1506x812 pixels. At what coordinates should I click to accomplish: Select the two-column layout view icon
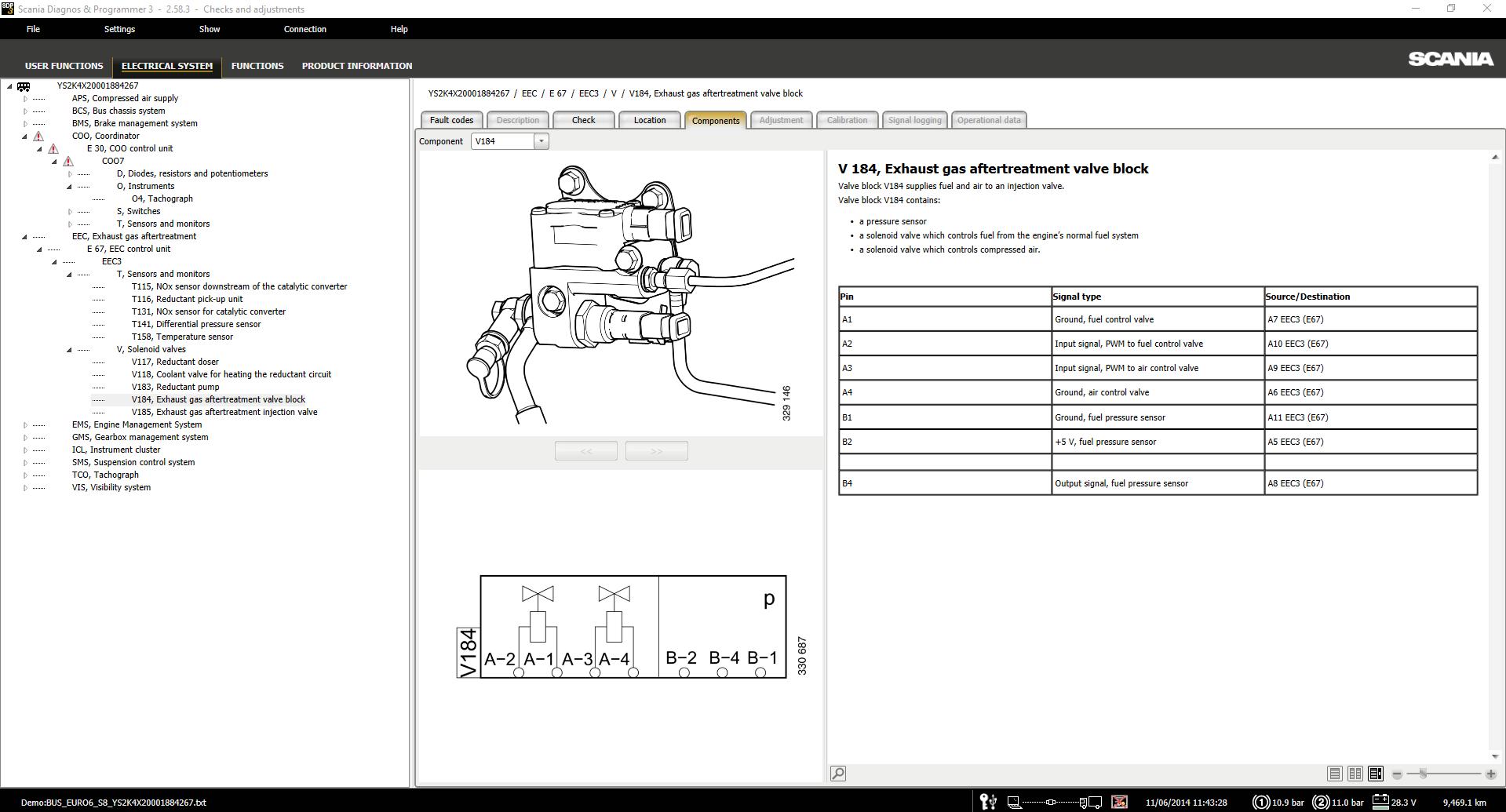click(x=1355, y=774)
